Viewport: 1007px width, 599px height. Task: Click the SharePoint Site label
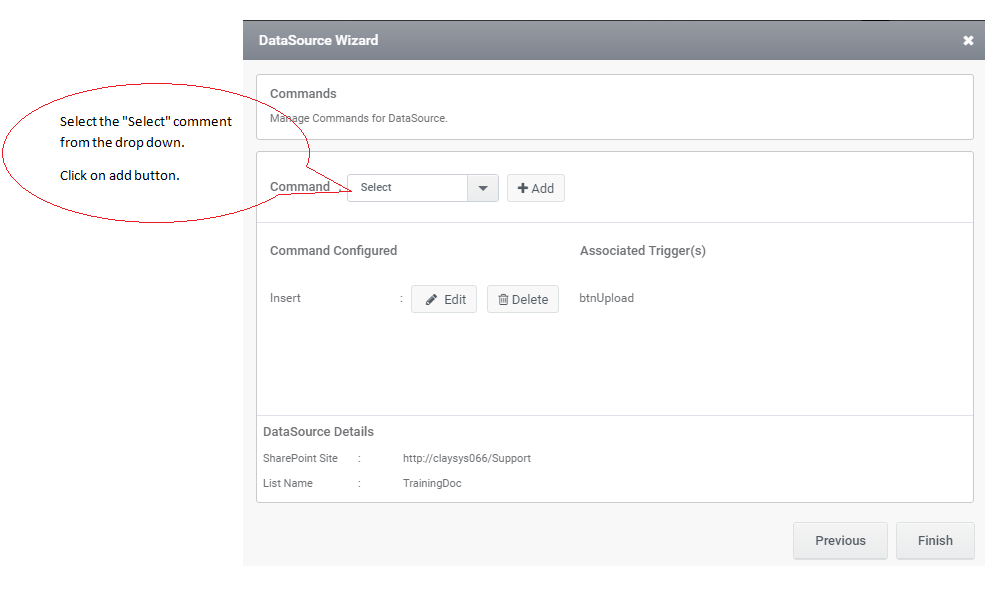300,458
